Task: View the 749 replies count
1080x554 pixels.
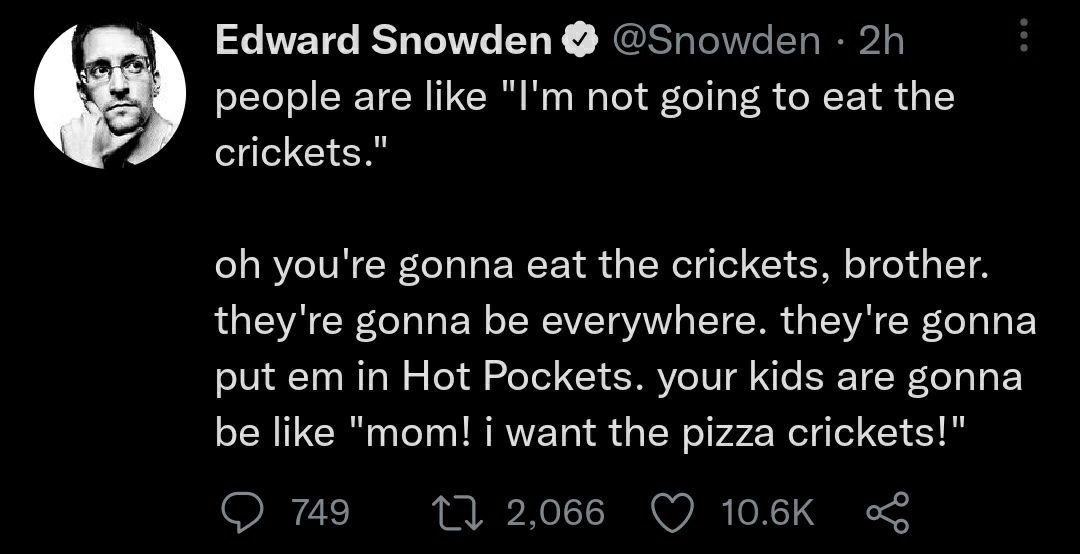Action: [320, 513]
